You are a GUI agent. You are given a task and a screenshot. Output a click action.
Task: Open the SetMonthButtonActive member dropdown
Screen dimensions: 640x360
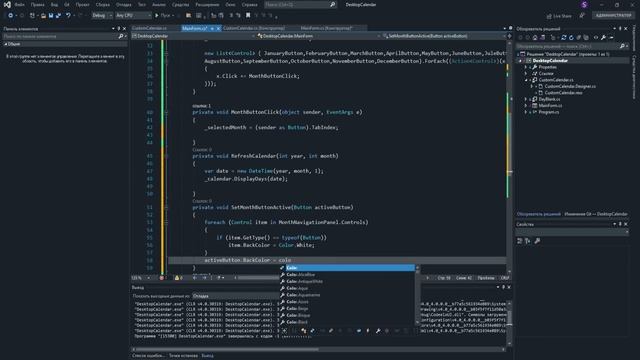[x=444, y=36]
